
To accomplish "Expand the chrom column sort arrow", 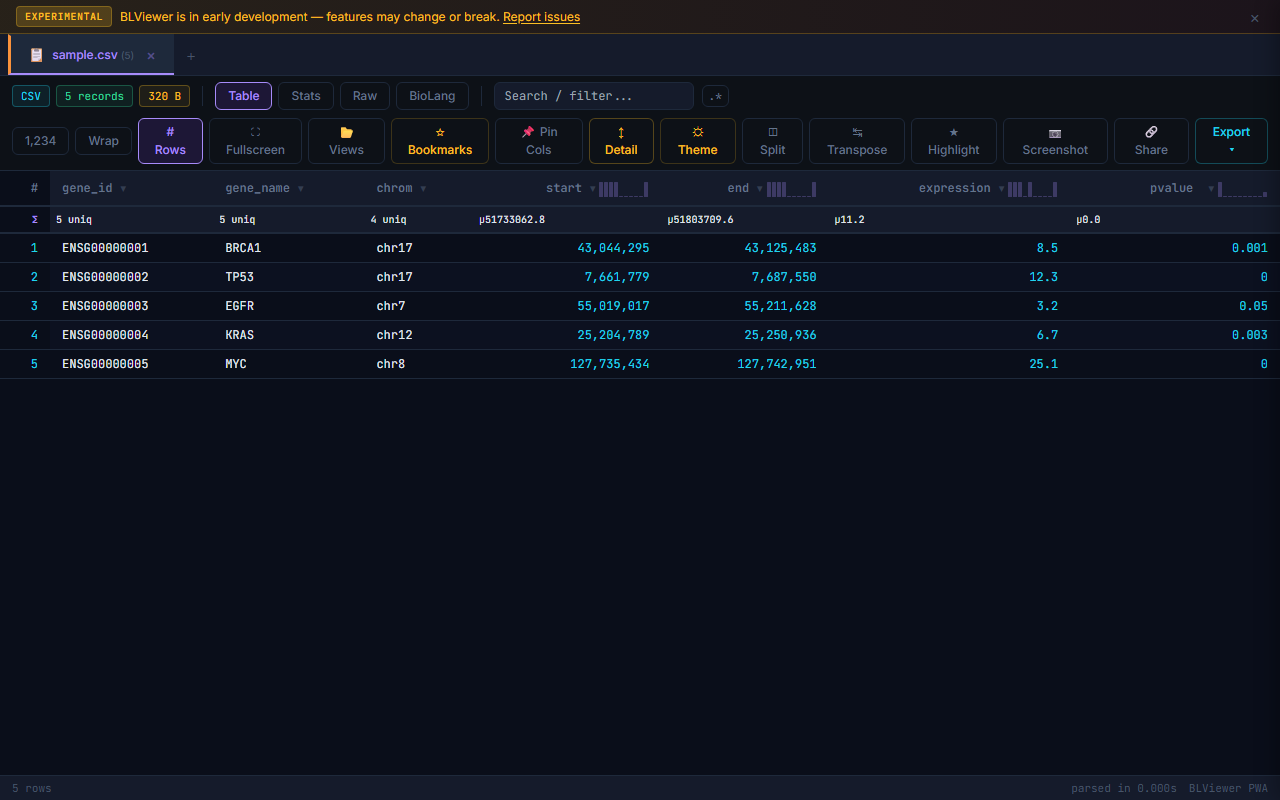I will click(x=423, y=189).
